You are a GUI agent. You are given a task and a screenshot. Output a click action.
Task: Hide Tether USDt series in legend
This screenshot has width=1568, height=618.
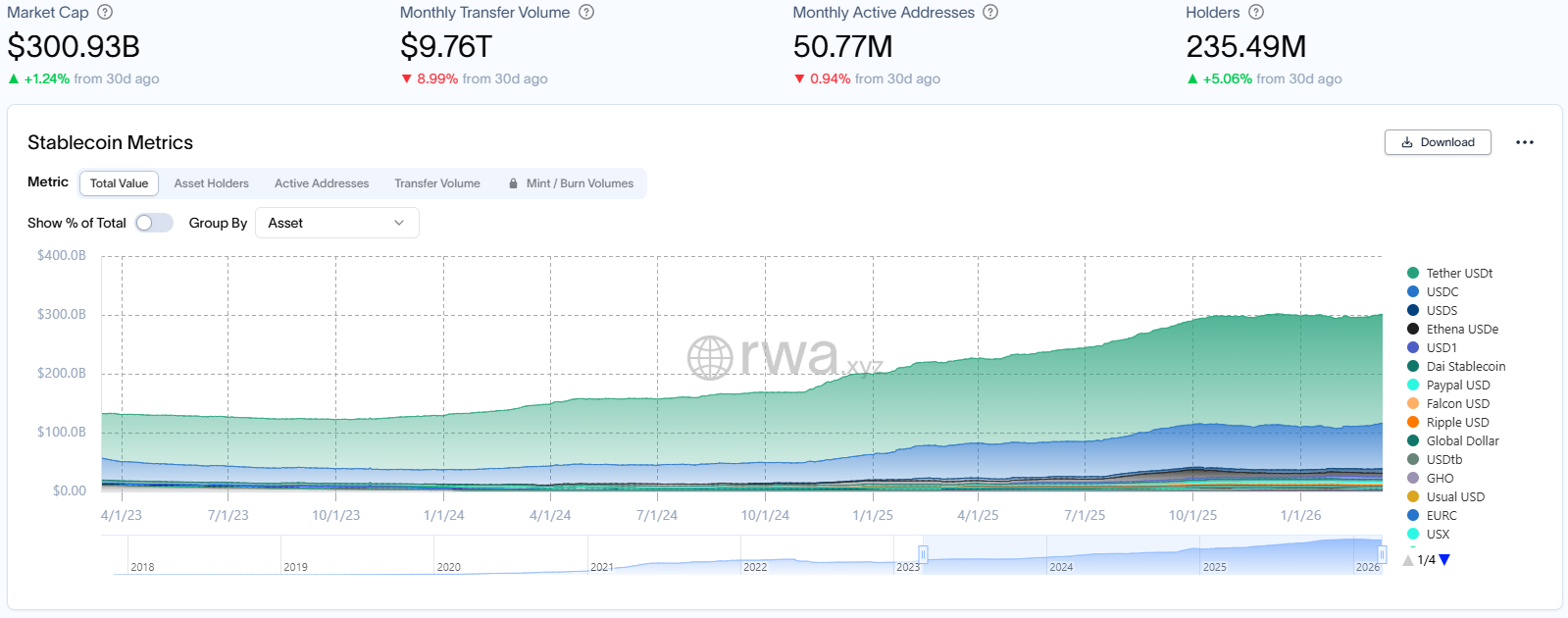(1458, 274)
